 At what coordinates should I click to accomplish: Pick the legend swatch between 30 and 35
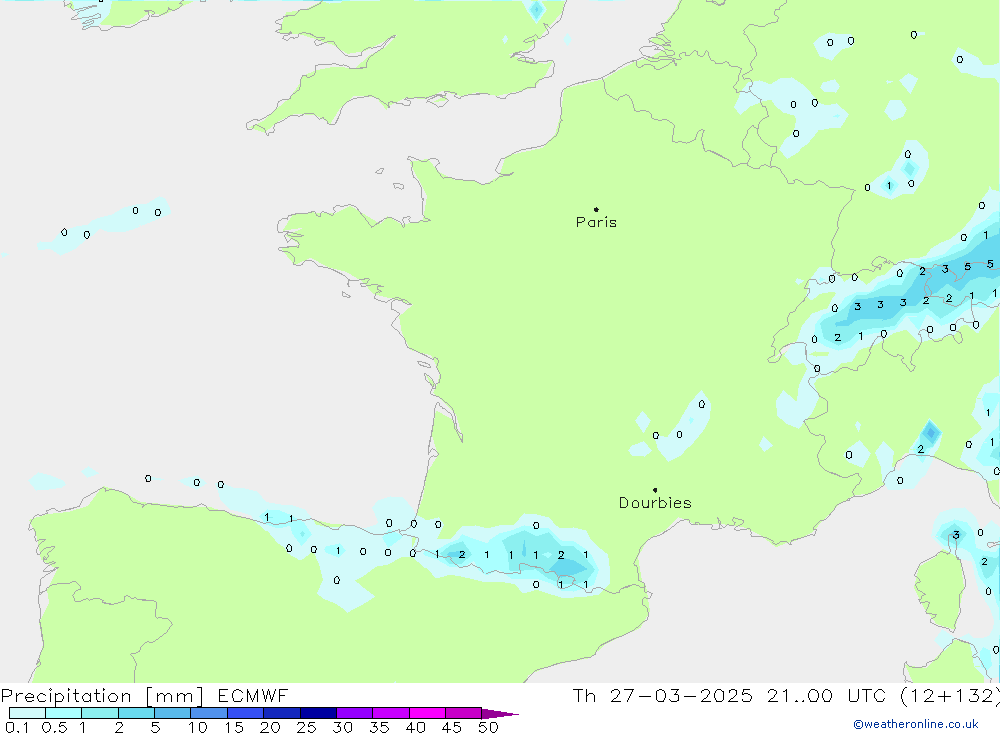pyautogui.click(x=355, y=713)
